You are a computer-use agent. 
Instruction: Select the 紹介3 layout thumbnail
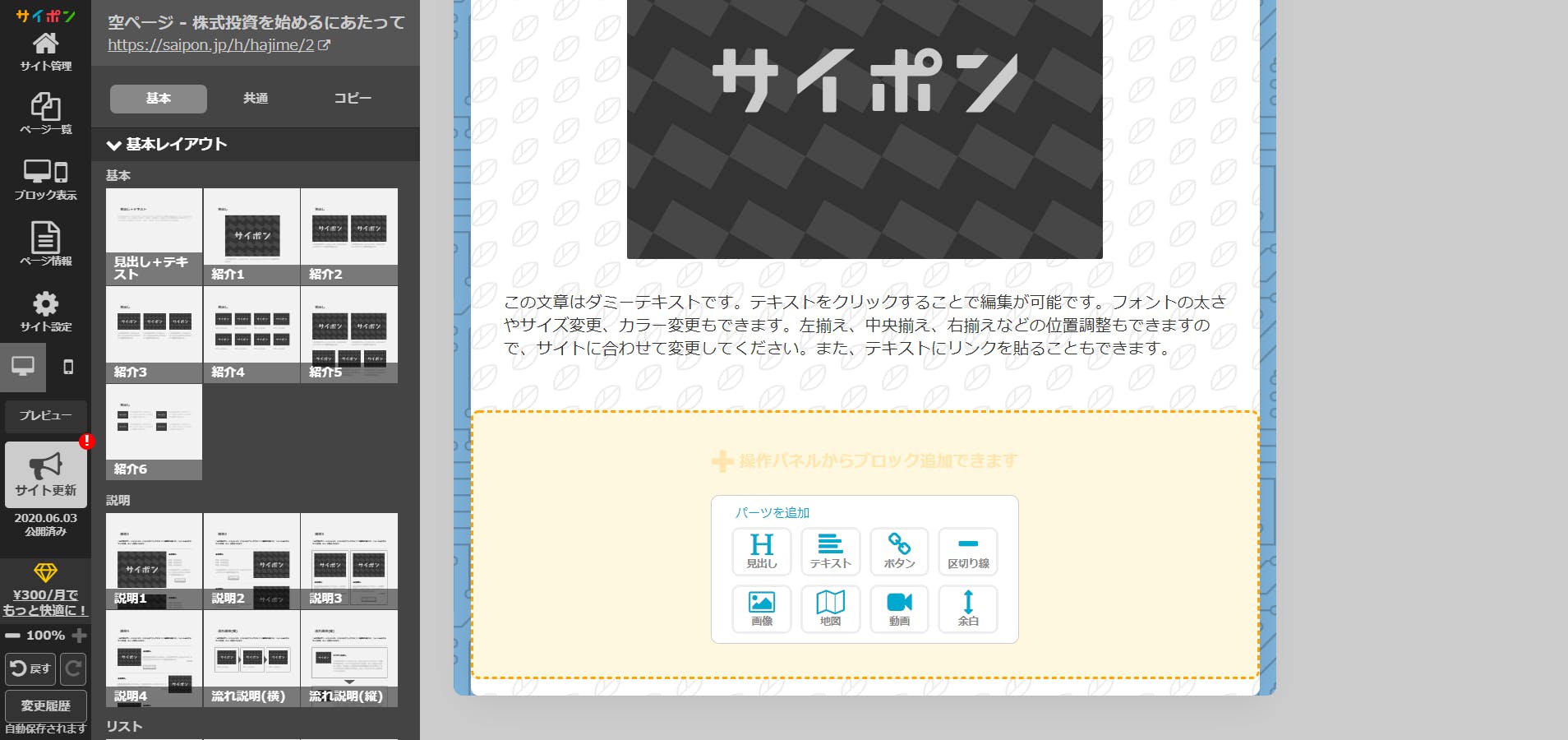154,335
